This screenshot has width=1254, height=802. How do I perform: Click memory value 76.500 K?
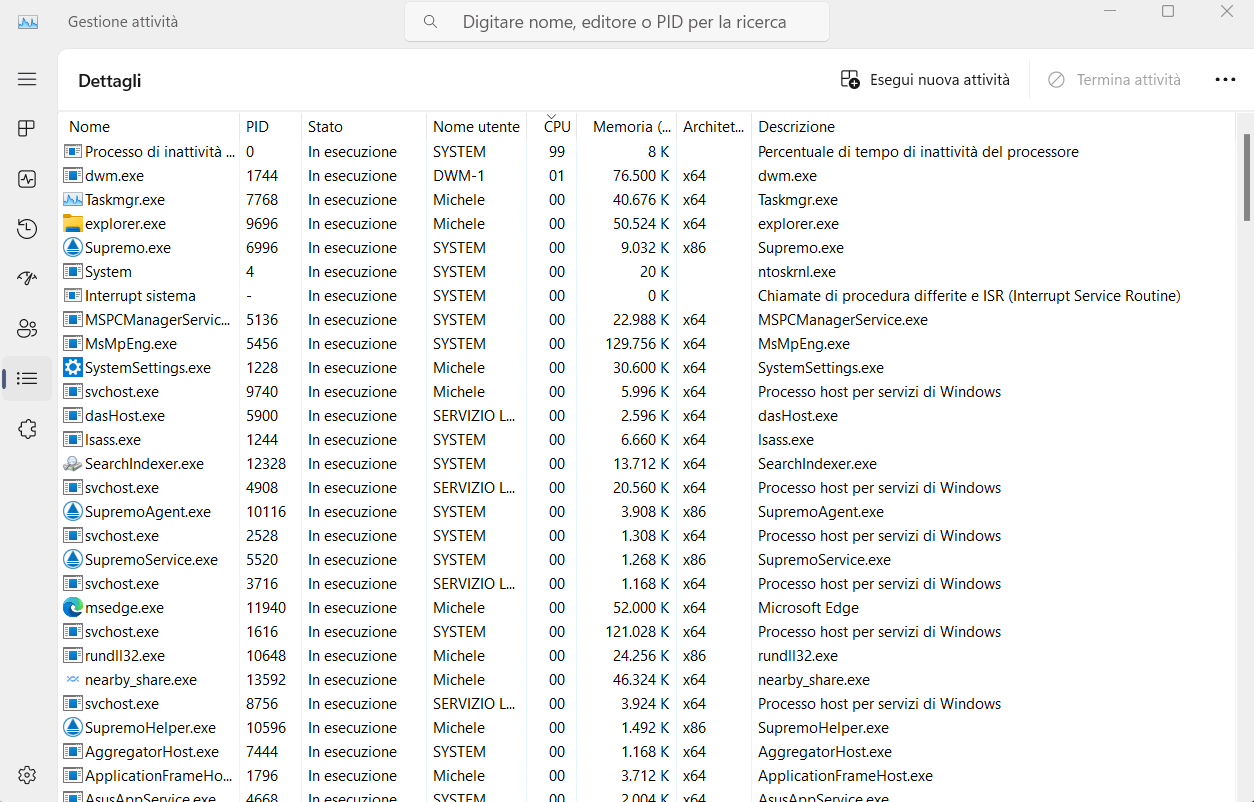tap(641, 175)
